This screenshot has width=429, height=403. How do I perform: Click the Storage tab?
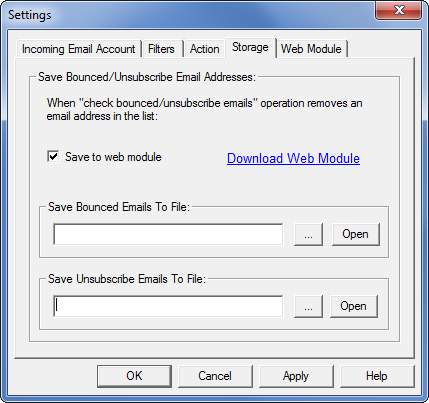click(x=250, y=47)
